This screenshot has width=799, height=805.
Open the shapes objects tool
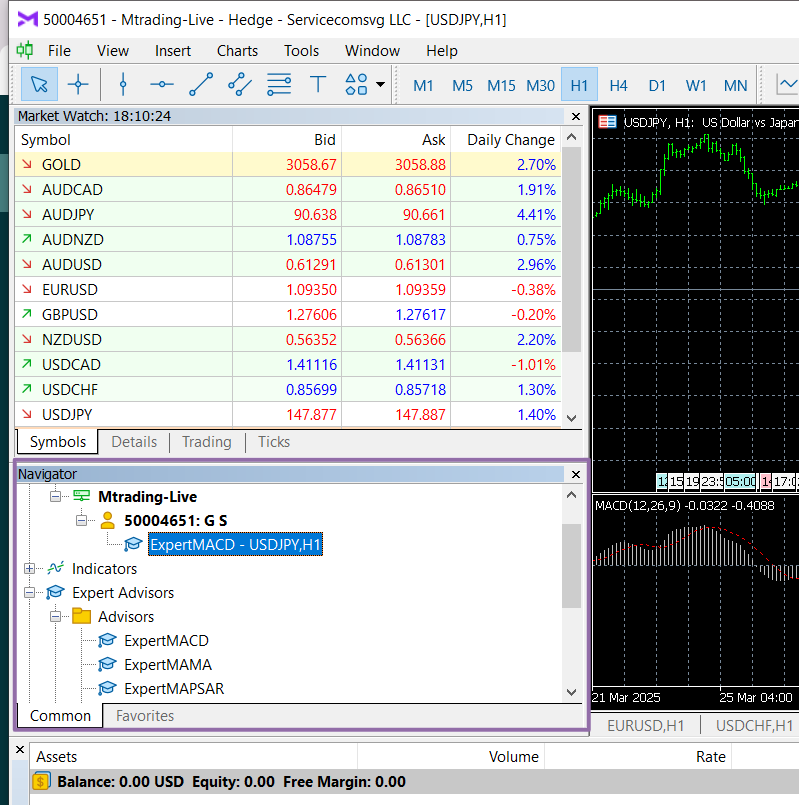(x=356, y=84)
